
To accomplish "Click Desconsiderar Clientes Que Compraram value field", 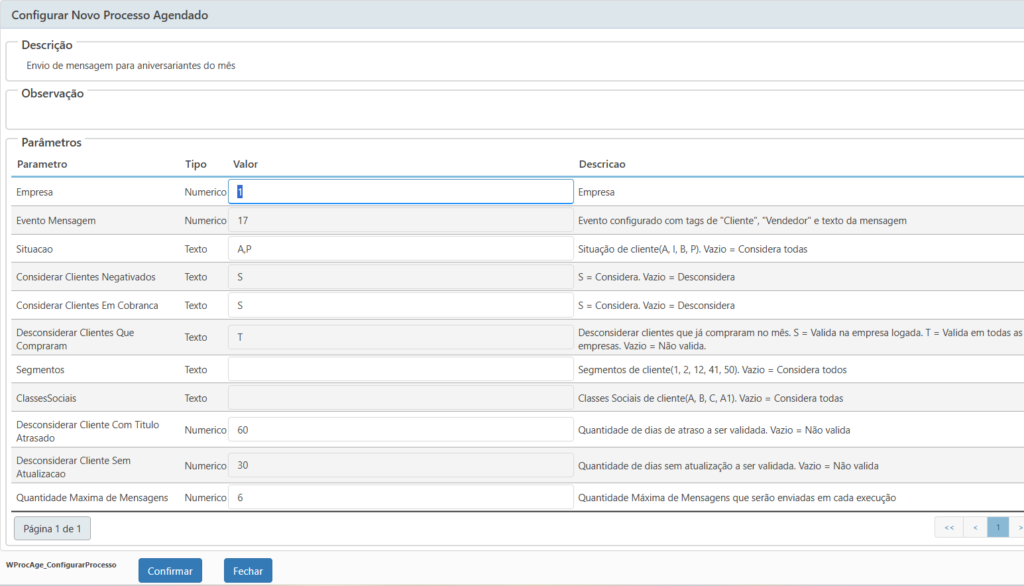I will coord(400,337).
